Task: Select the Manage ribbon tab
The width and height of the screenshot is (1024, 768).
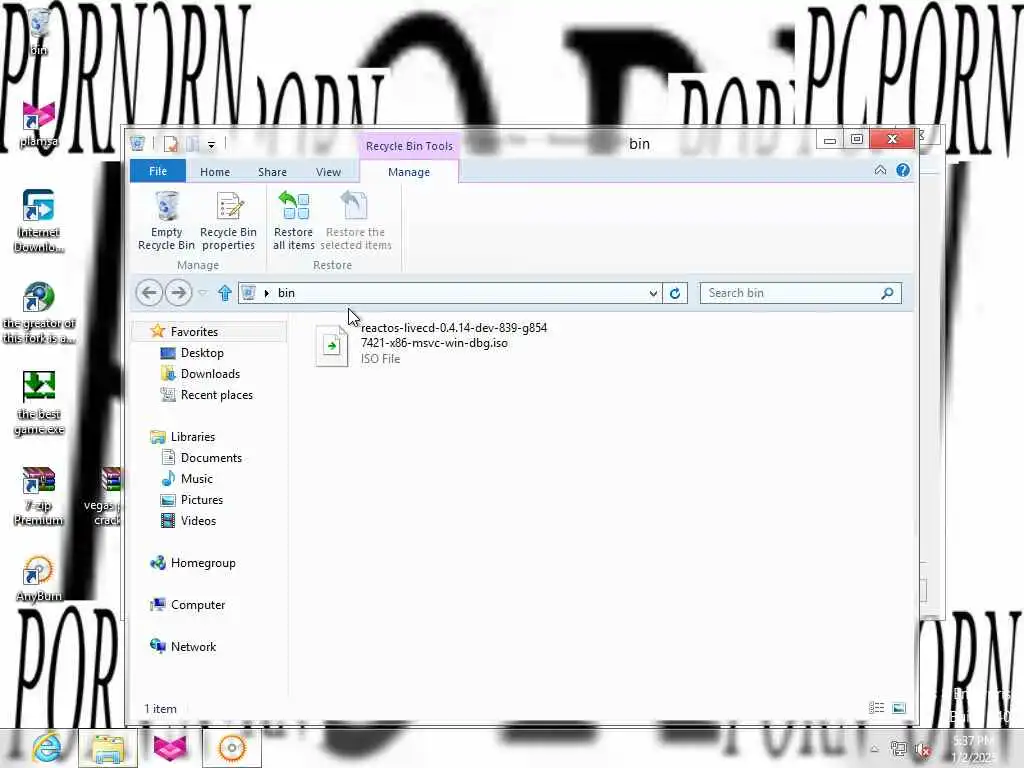Action: [x=409, y=172]
